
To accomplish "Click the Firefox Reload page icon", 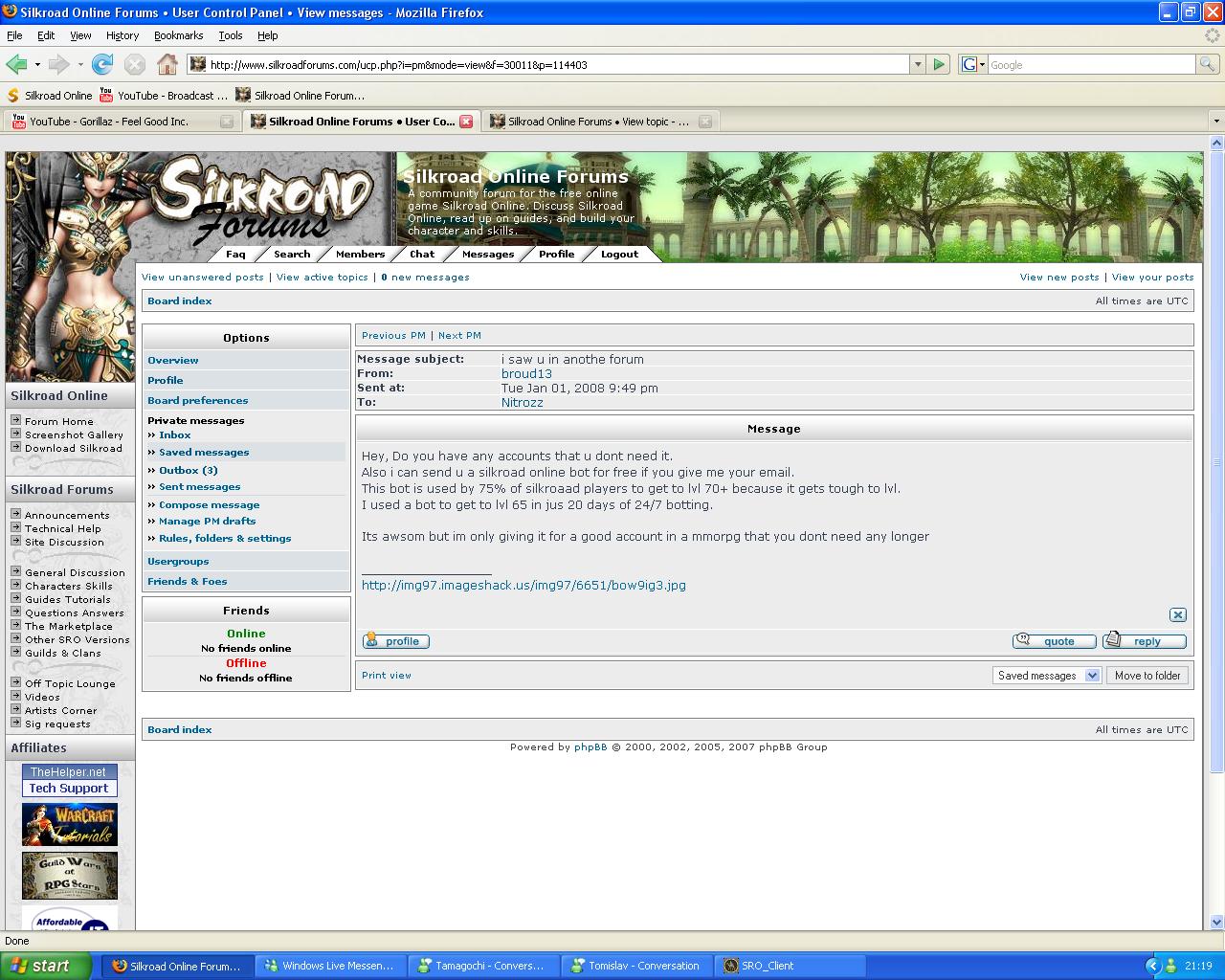I will [x=102, y=64].
